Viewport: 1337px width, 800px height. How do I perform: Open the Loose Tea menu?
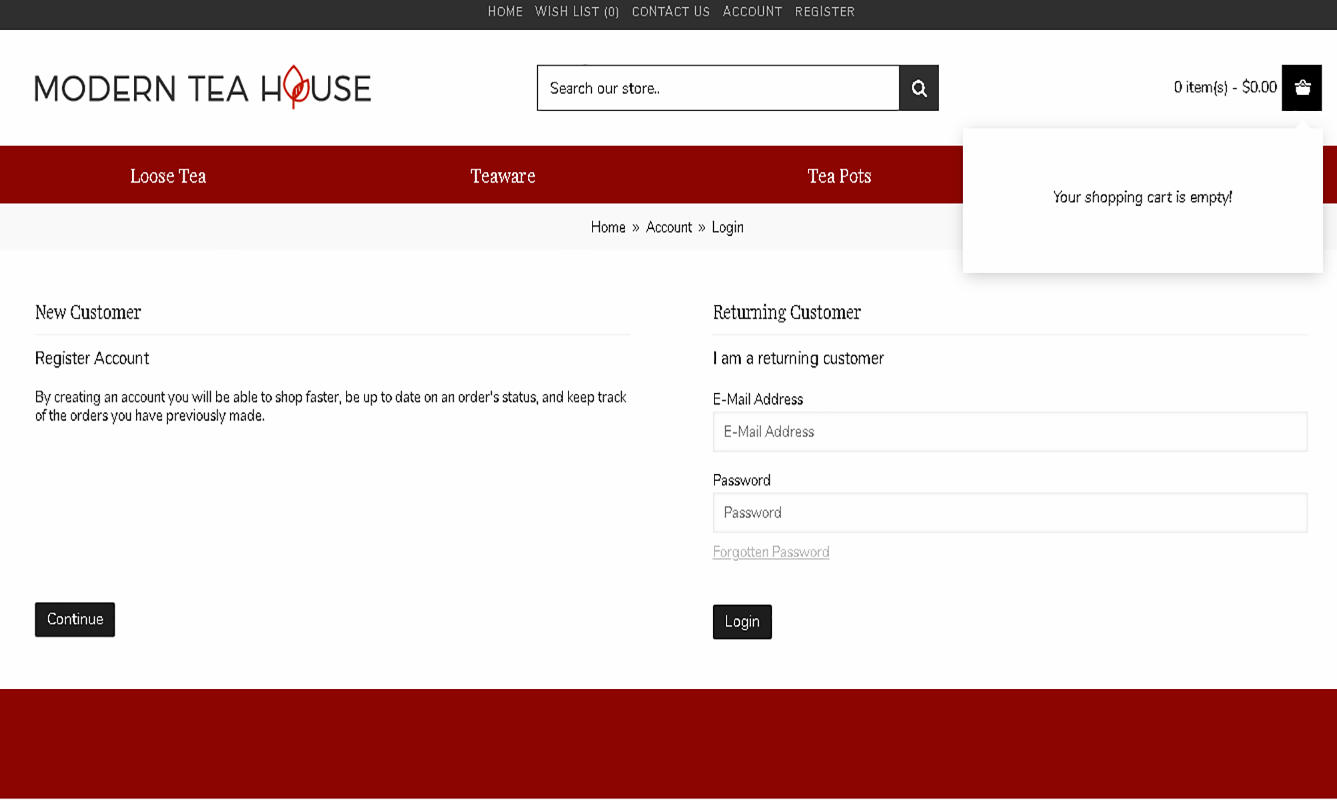coord(168,176)
